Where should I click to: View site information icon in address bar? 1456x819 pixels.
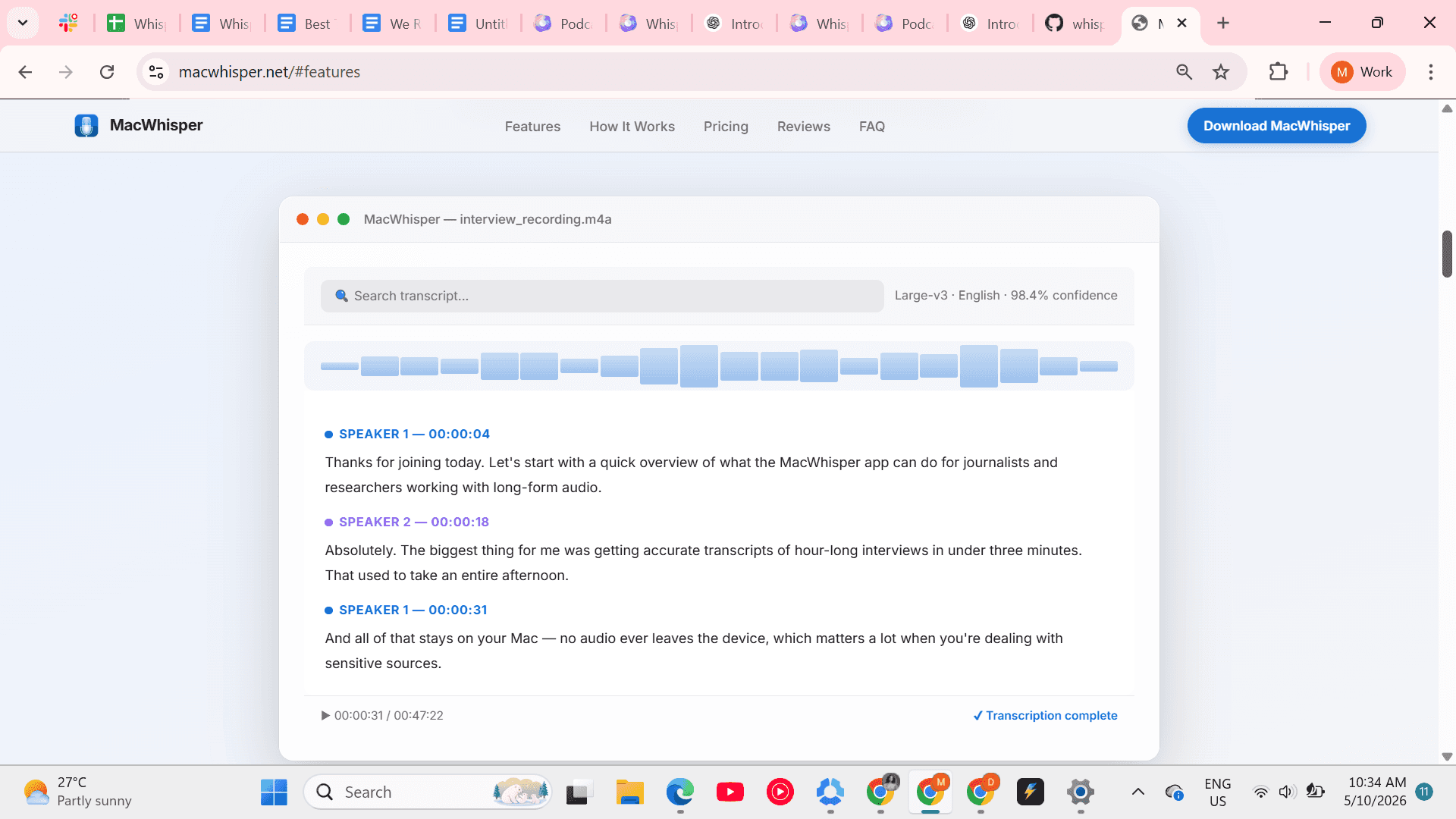click(156, 72)
